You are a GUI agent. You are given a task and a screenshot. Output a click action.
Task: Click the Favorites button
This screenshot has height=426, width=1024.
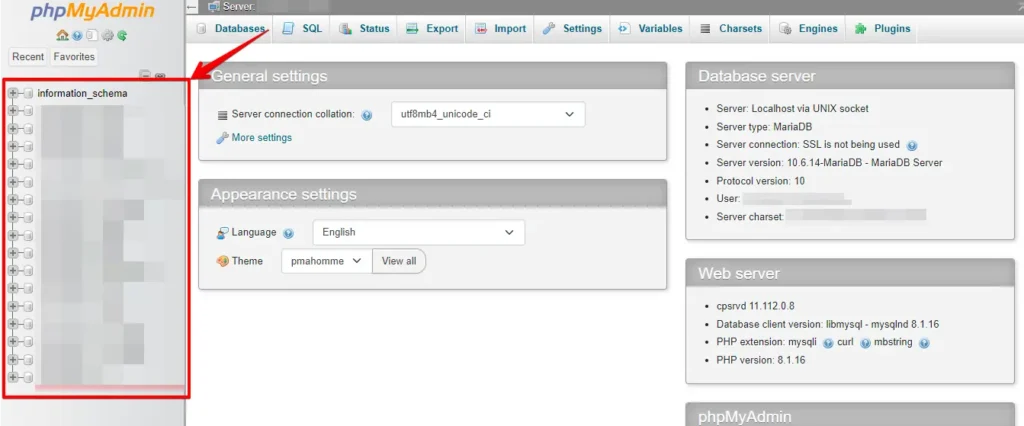74,57
